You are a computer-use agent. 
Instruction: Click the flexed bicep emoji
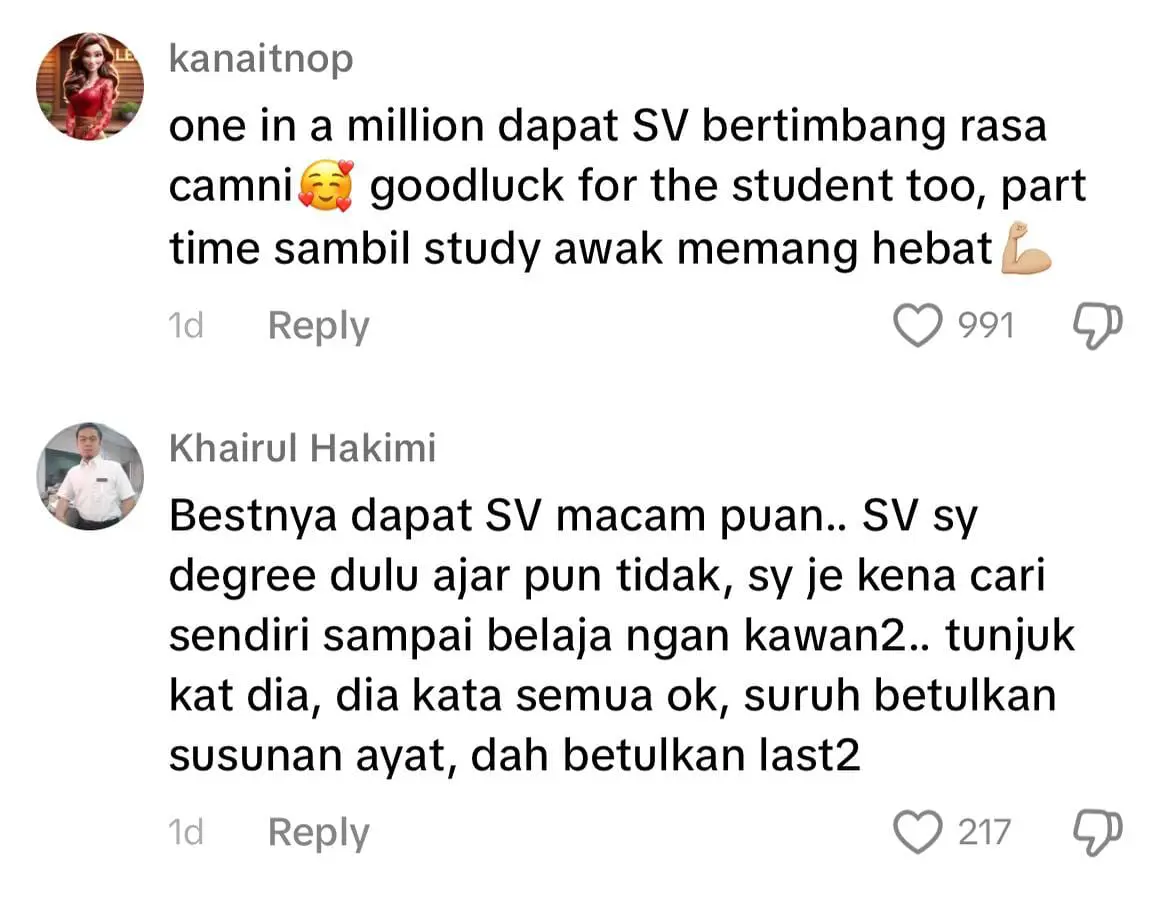pos(1025,248)
